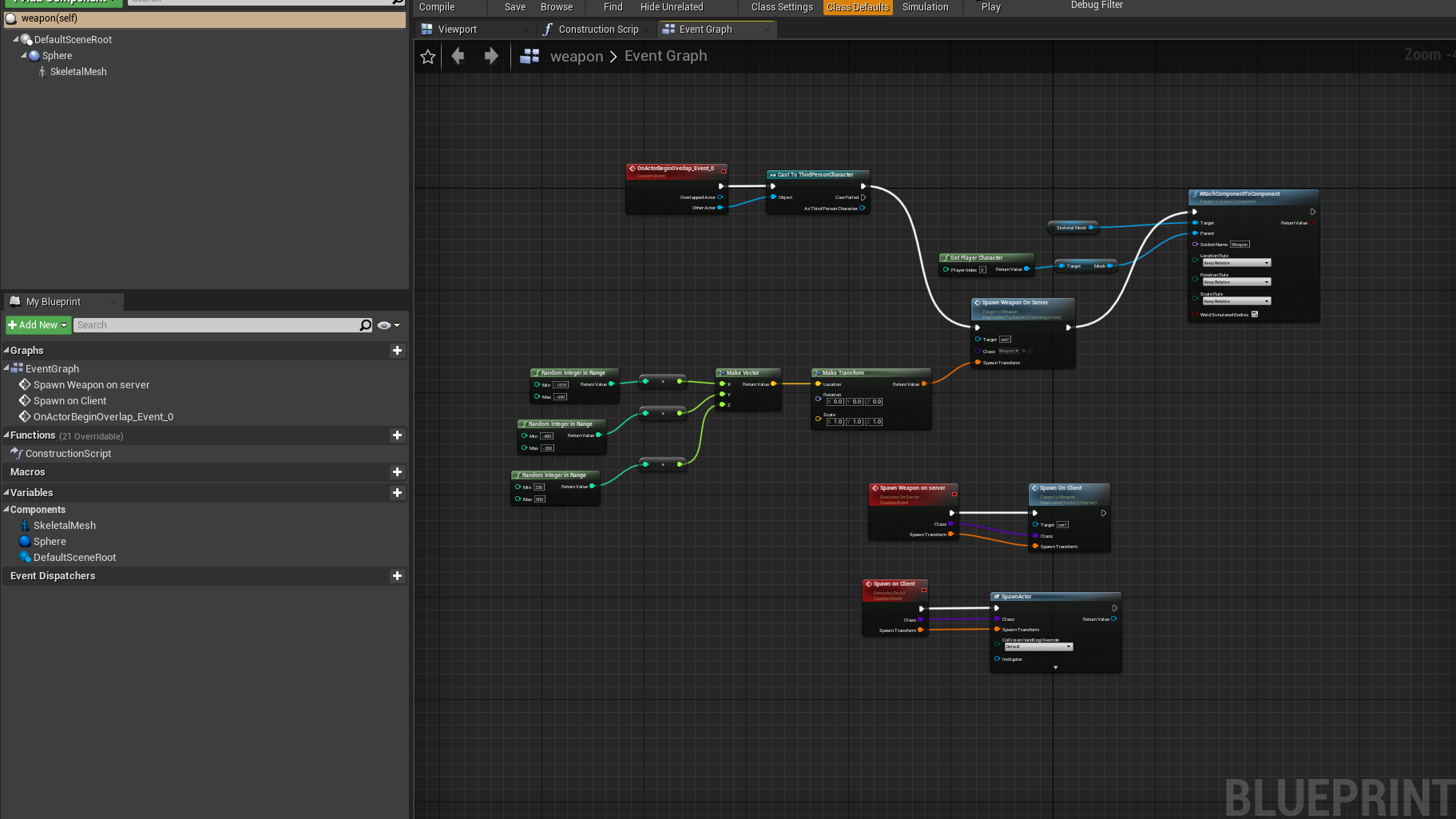Image resolution: width=1456 pixels, height=819 pixels.
Task: Click the search magnifier in My Blueprint
Action: pyautogui.click(x=366, y=325)
